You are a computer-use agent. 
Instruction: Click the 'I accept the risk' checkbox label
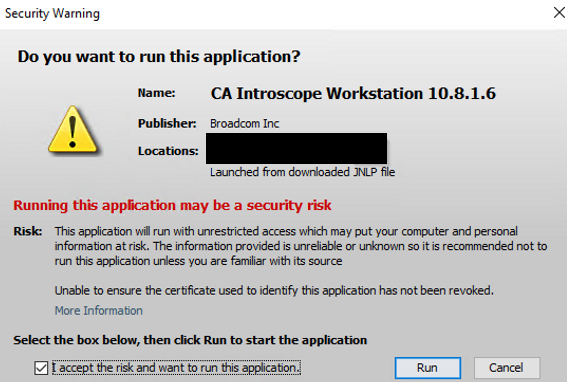point(176,368)
